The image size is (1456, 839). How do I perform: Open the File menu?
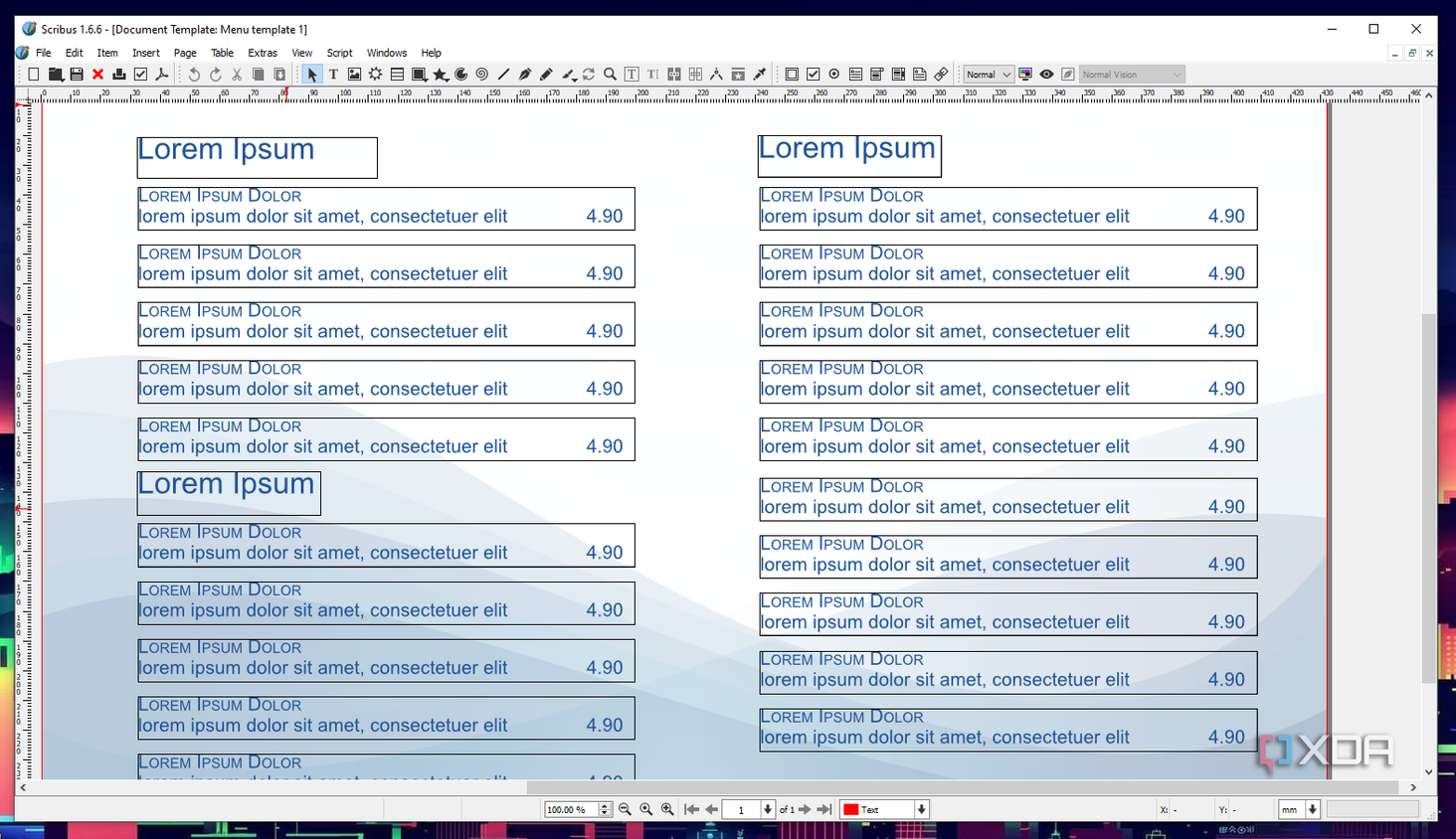pos(44,53)
